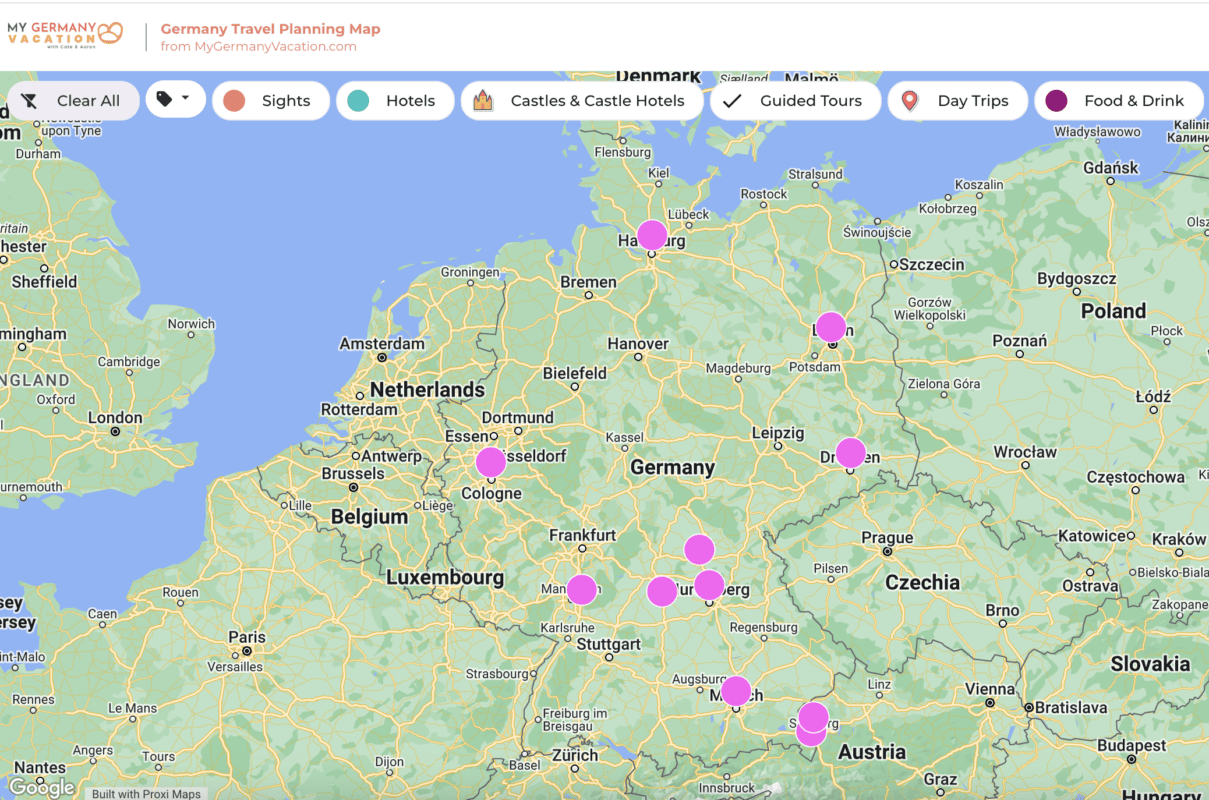Click the pink marker on Munich
Viewport: 1209px width, 800px height.
736,691
